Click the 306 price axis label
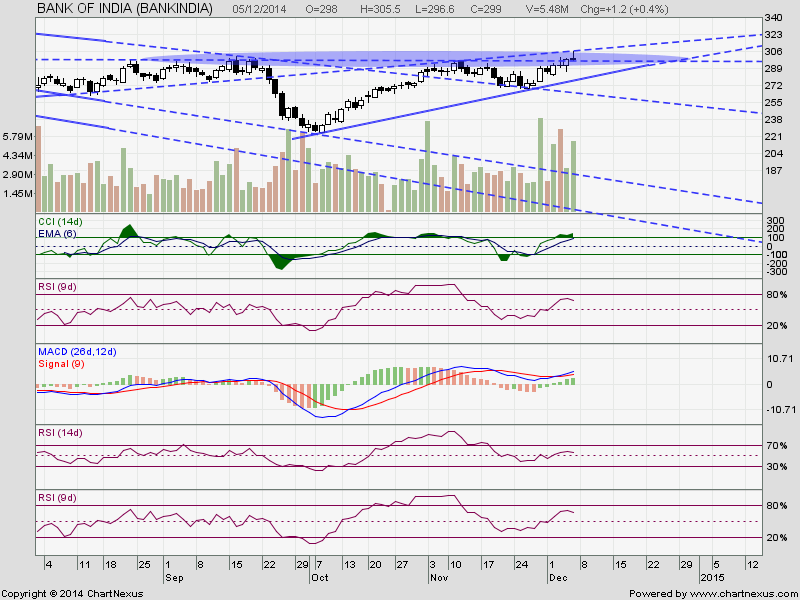 click(x=773, y=52)
